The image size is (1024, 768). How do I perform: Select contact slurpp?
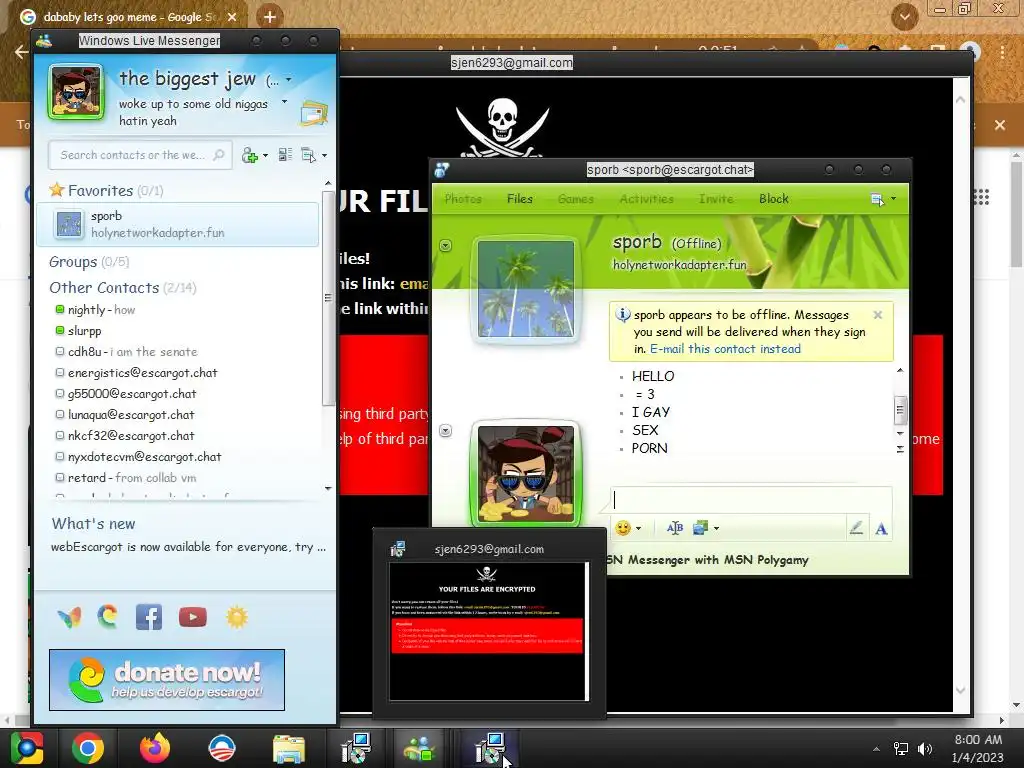coord(78,330)
